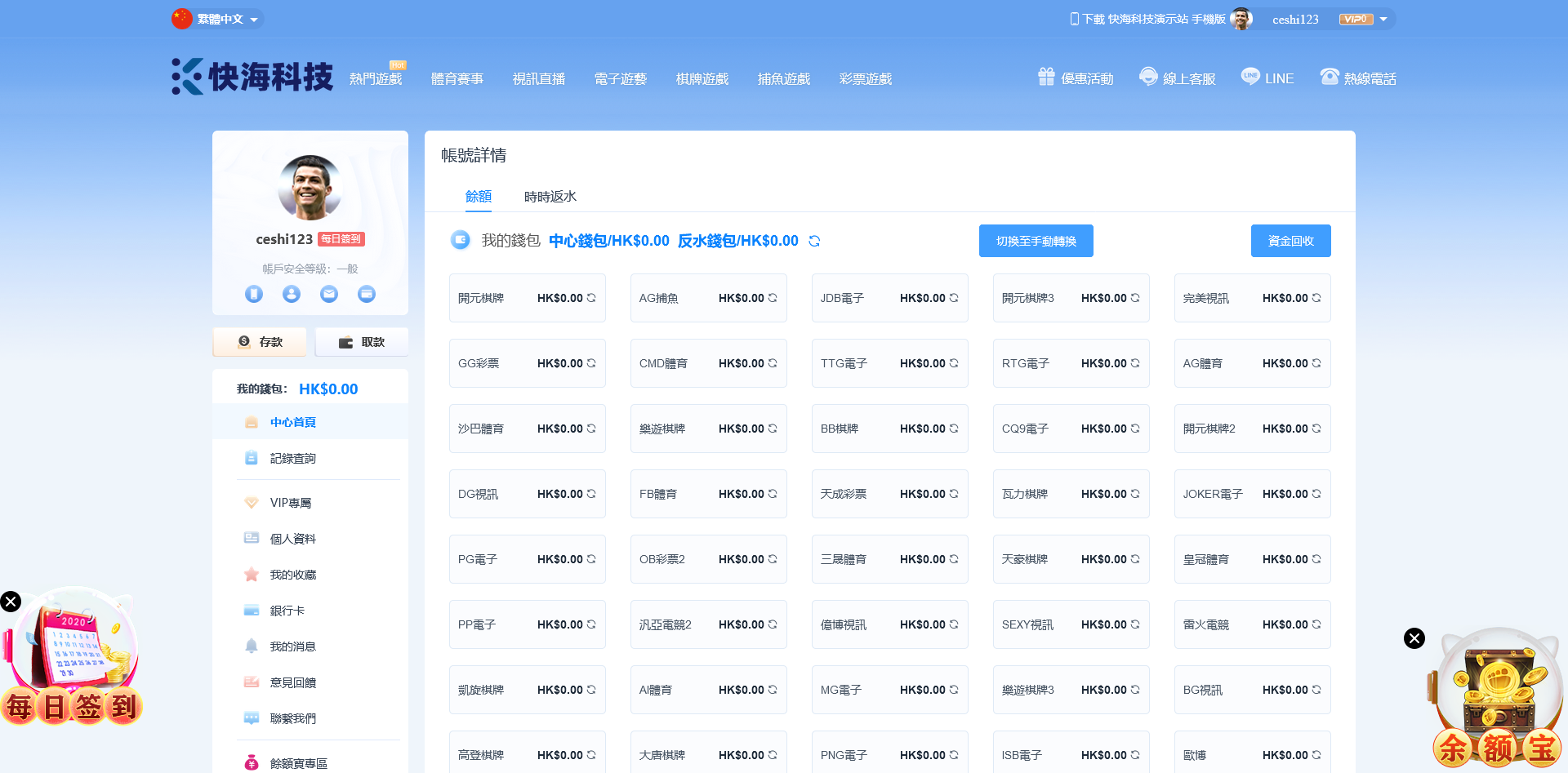Open 記錄查詢 in the sidebar
Screen dimensions: 1568x773
coord(292,459)
